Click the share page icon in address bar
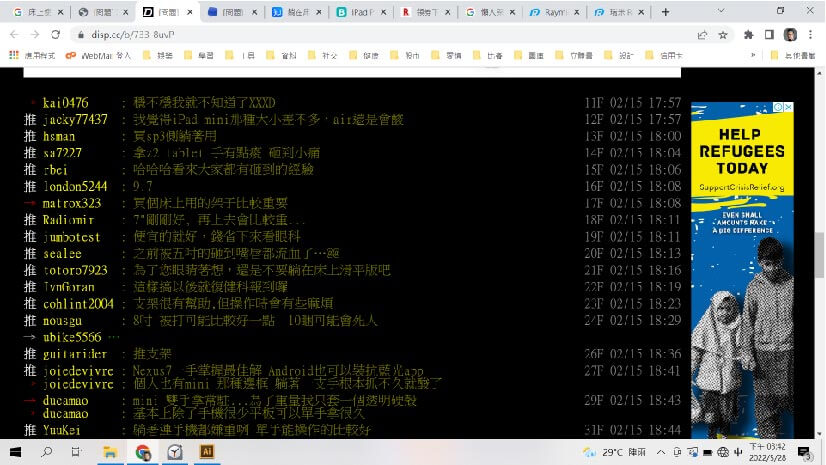Image resolution: width=826 pixels, height=465 pixels. click(x=699, y=34)
